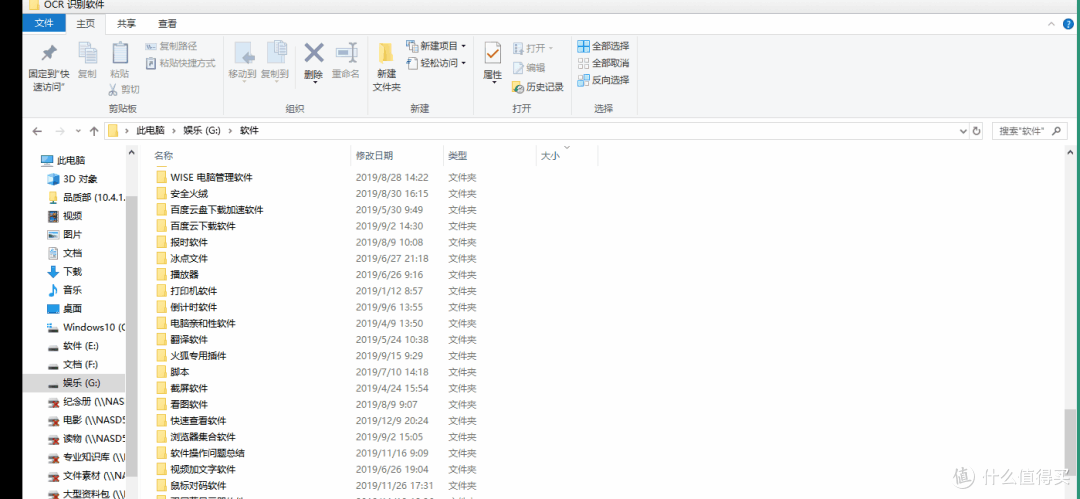This screenshot has height=499, width=1080.
Task: Open the arrow below 删除
Action: (x=314, y=83)
